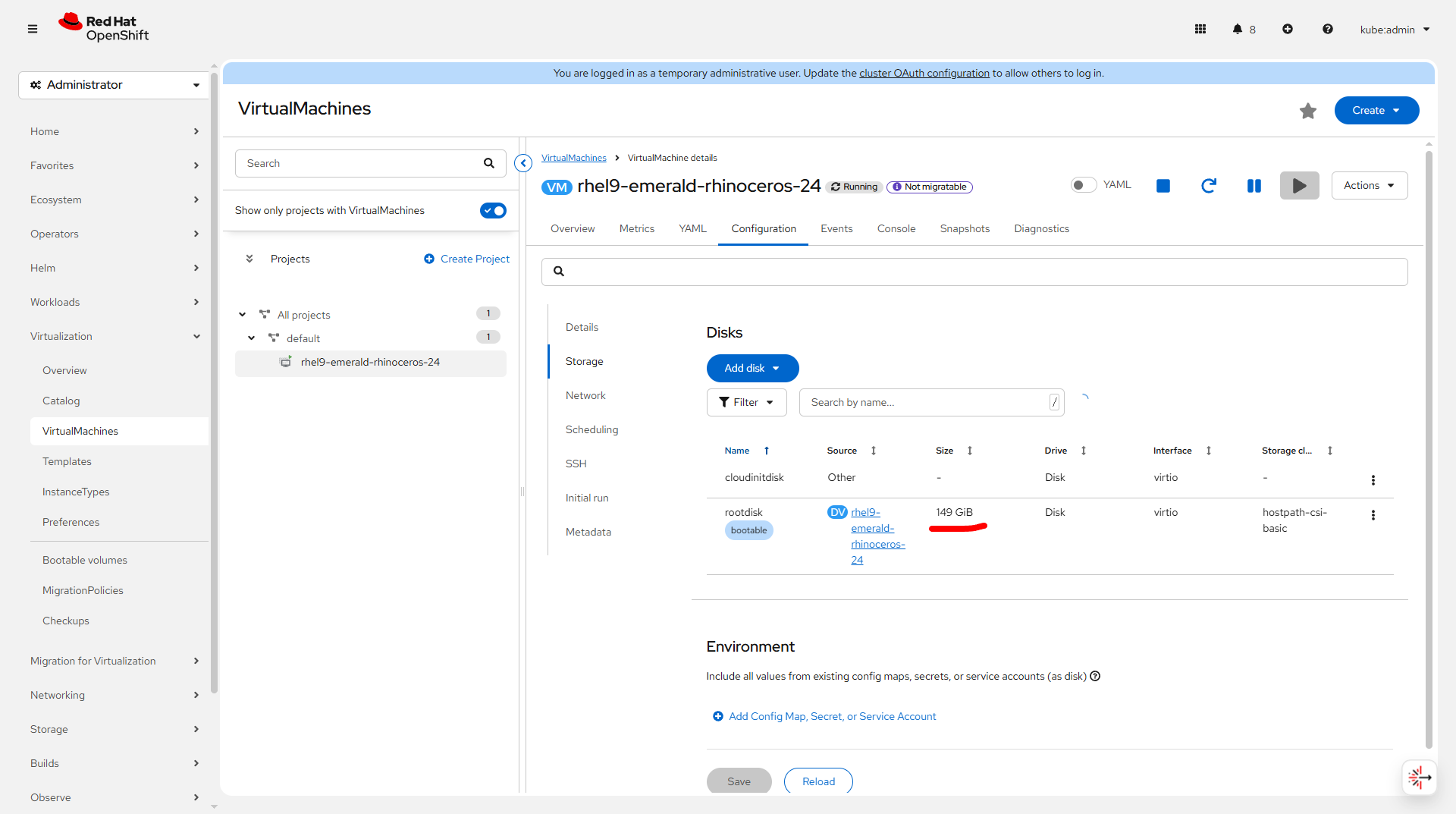Open the application launcher grid icon
Viewport: 1456px width, 814px height.
click(x=1200, y=30)
